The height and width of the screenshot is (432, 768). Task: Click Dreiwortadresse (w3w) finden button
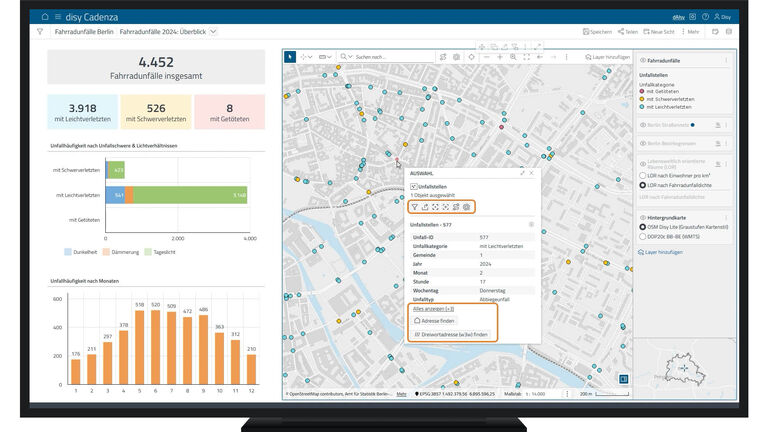[451, 335]
